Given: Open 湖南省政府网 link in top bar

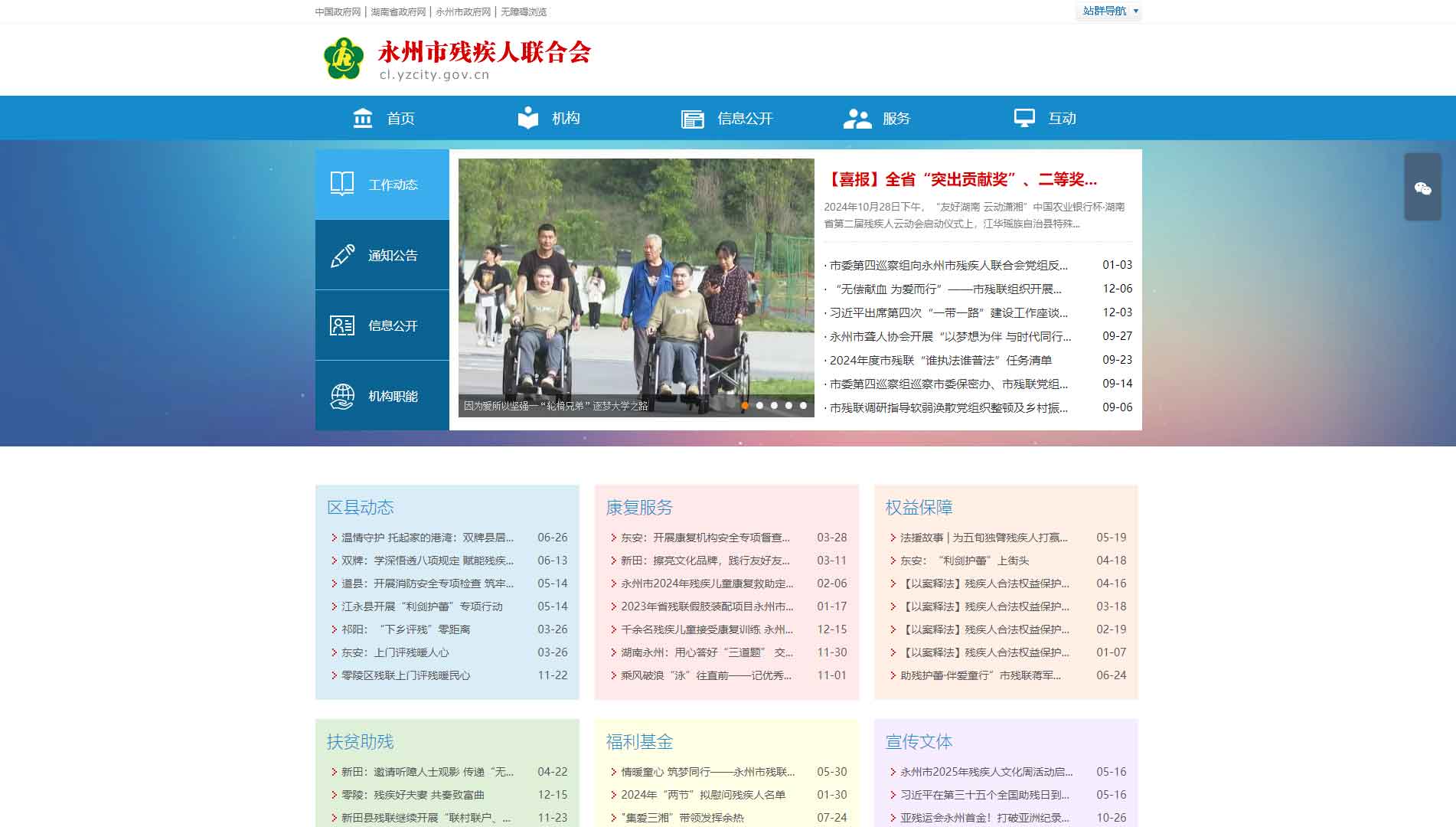Looking at the screenshot, I should coord(398,11).
